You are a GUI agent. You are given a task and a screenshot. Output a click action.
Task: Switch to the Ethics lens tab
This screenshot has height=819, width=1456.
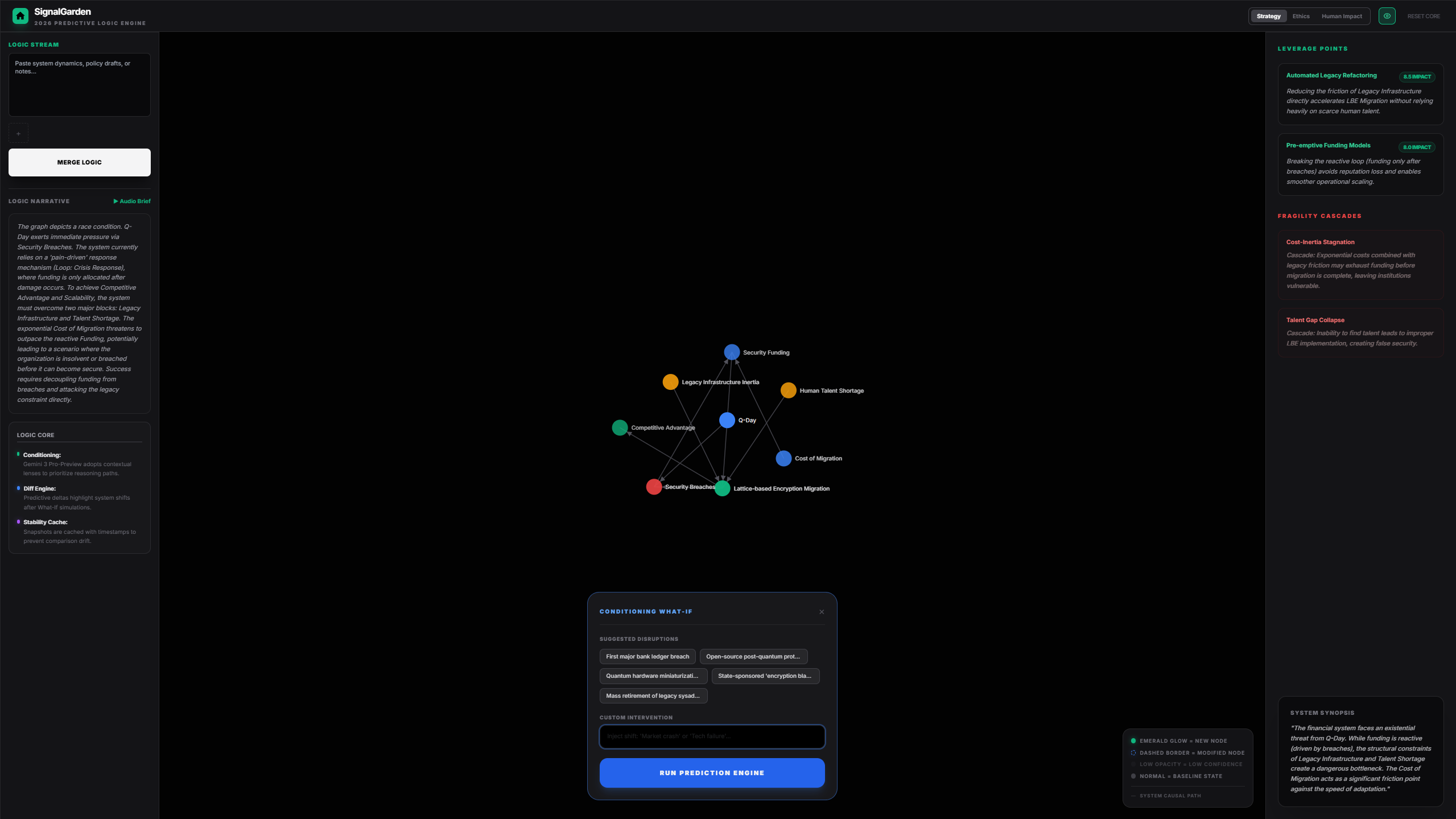[x=1301, y=16]
